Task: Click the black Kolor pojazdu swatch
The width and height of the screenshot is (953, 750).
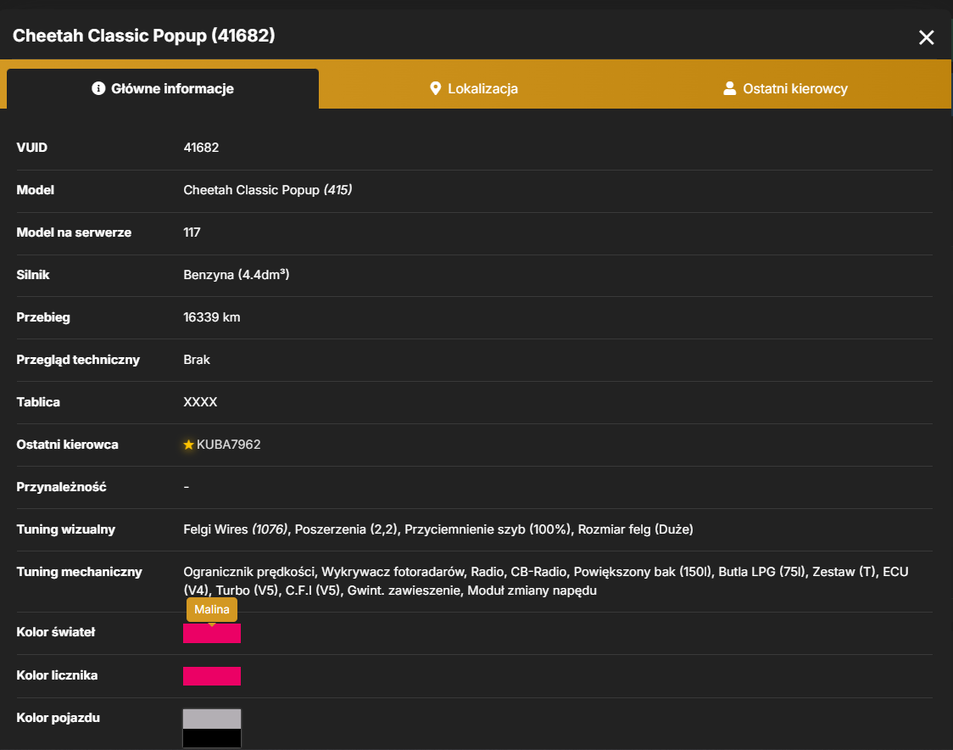Action: coord(212,738)
